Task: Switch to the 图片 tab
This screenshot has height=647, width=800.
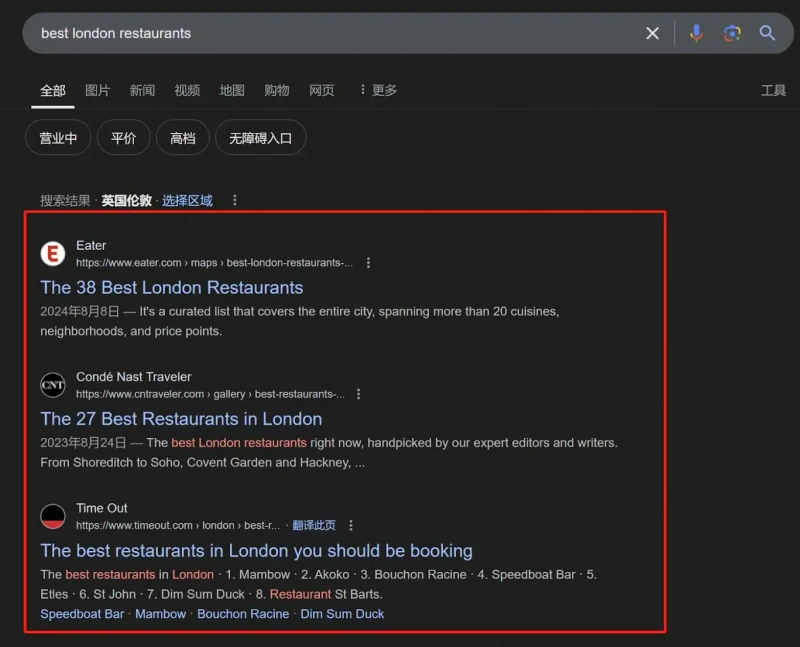Action: click(97, 91)
